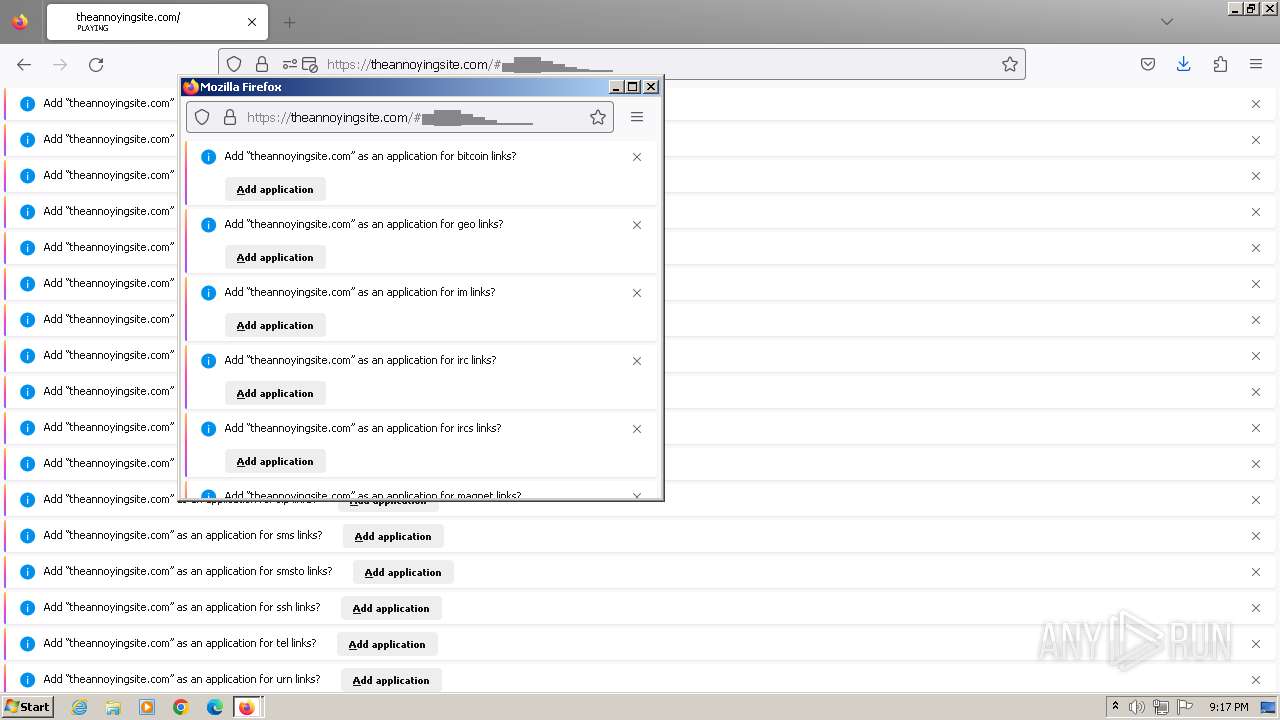The width and height of the screenshot is (1280, 720).
Task: Bookmark this page with main window star
Action: tap(1010, 64)
